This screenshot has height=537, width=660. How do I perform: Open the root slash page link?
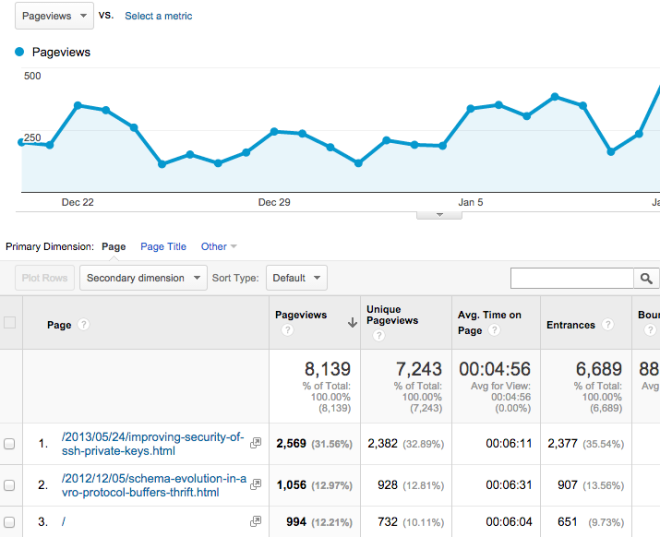point(64,522)
